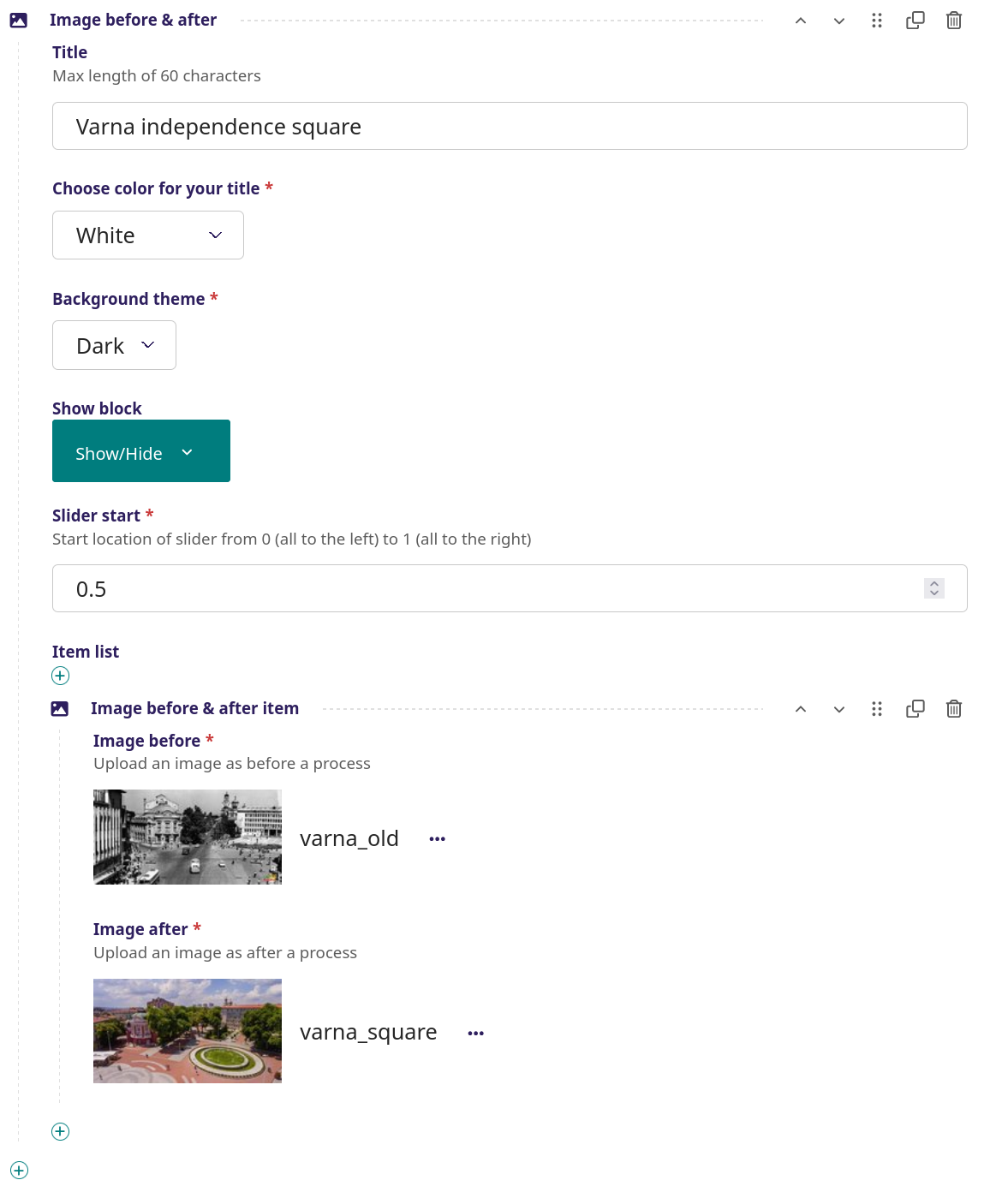This screenshot has width=1008, height=1198.
Task: Click the Item list label
Action: 86,652
